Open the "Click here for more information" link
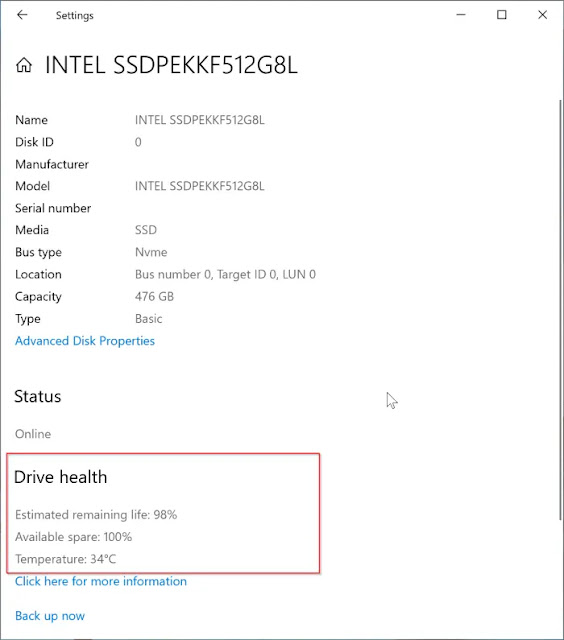The width and height of the screenshot is (564, 640). pos(101,581)
